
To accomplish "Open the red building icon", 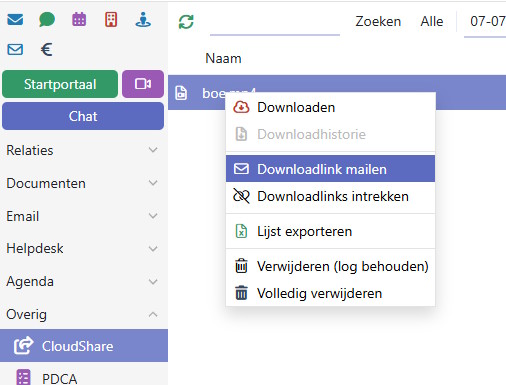I will [111, 19].
